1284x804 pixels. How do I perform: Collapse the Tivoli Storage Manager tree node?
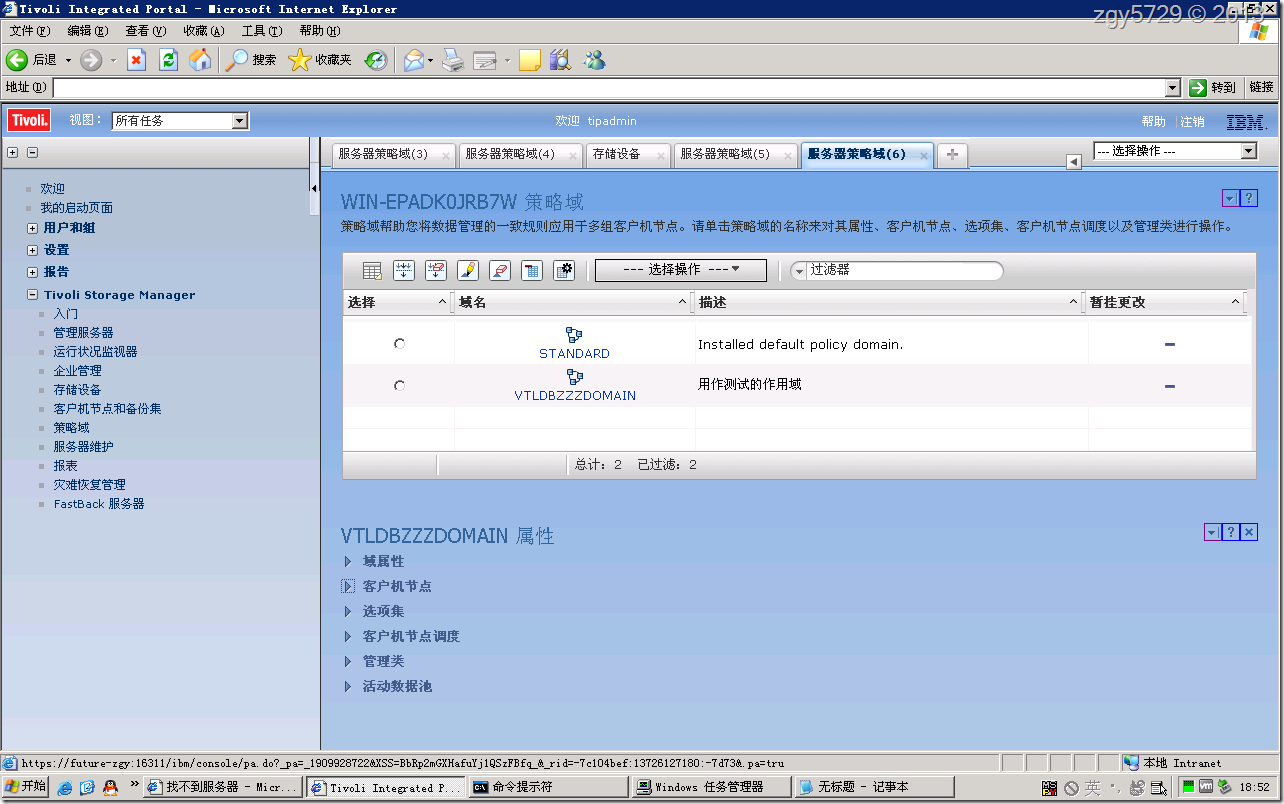coord(33,295)
